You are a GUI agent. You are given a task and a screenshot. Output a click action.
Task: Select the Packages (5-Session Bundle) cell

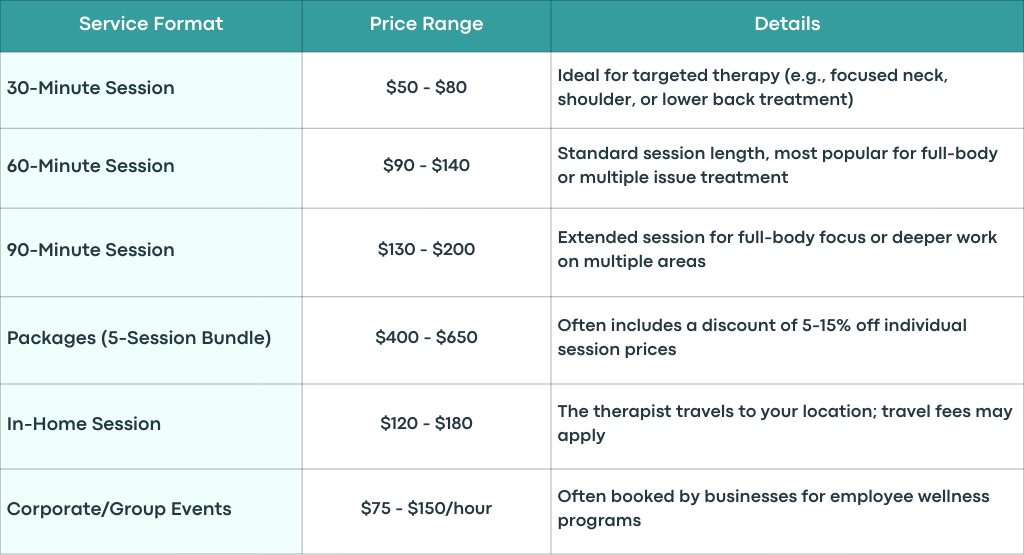[x=139, y=338]
